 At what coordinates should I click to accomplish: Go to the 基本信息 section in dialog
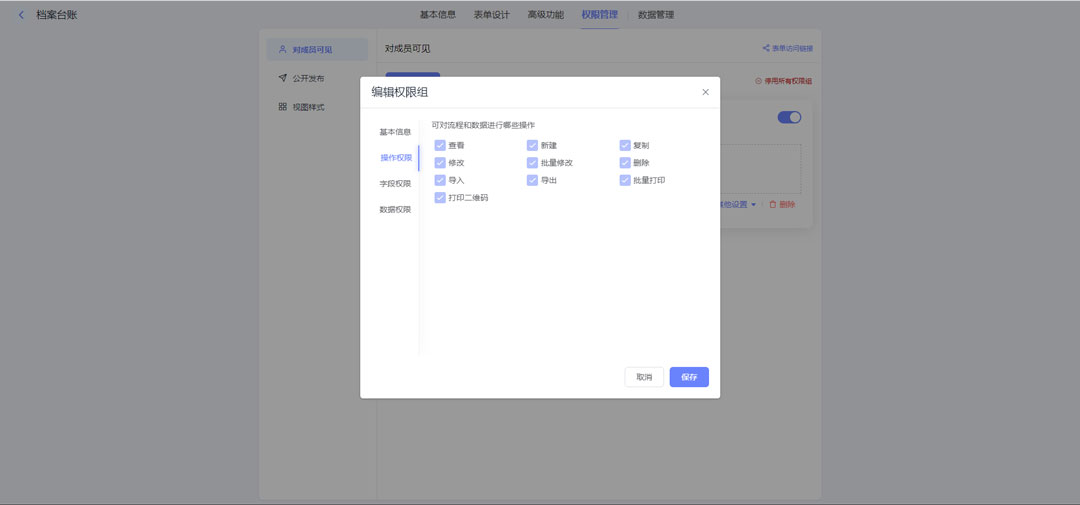394,132
